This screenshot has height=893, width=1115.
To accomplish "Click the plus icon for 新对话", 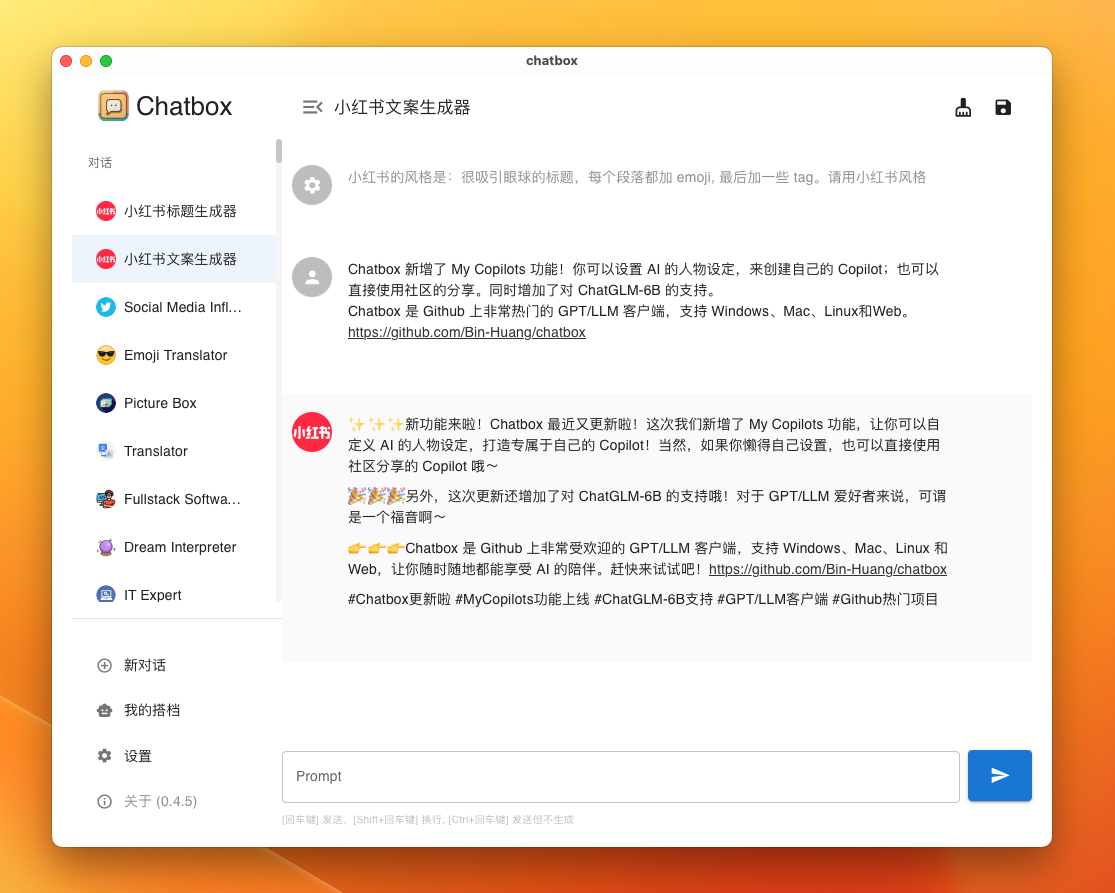I will pos(105,665).
